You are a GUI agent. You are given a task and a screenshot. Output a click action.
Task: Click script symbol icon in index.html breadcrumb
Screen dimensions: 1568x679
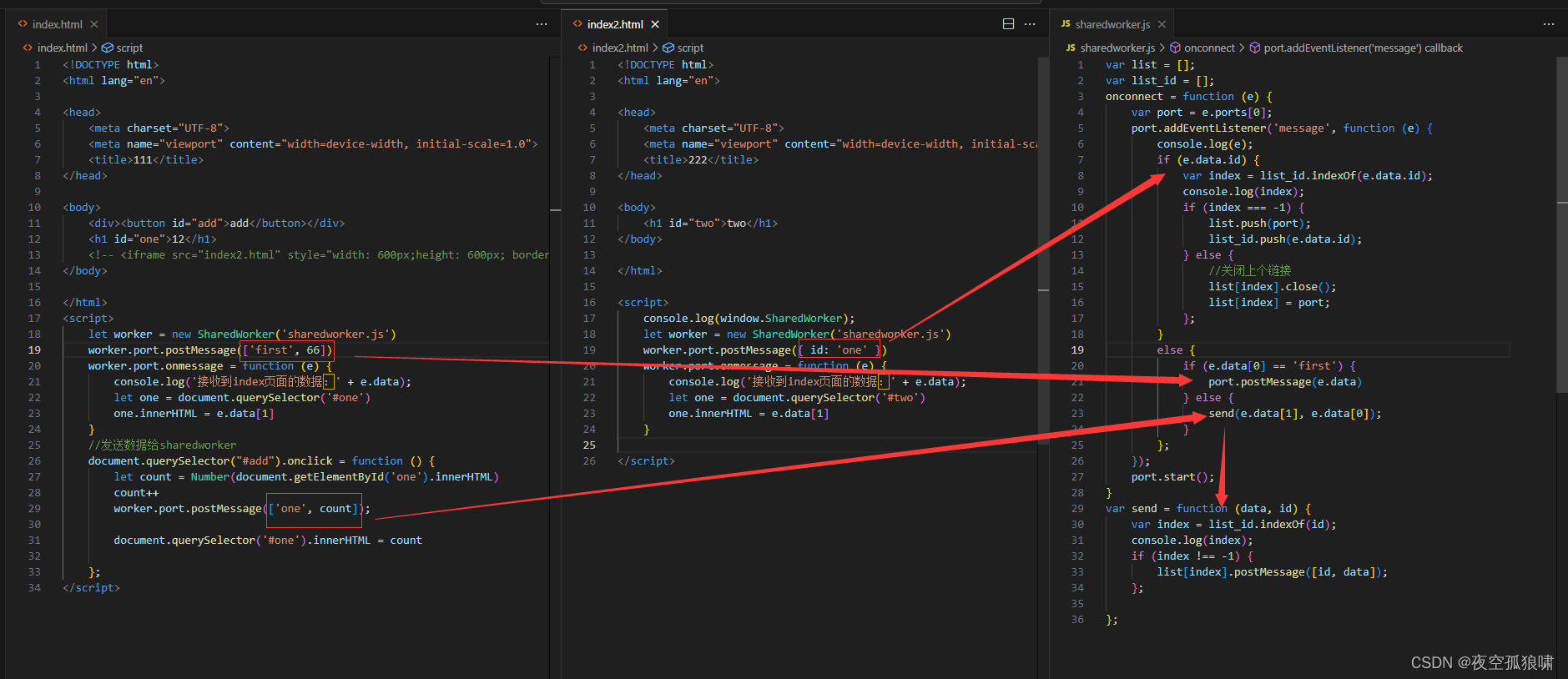[107, 48]
